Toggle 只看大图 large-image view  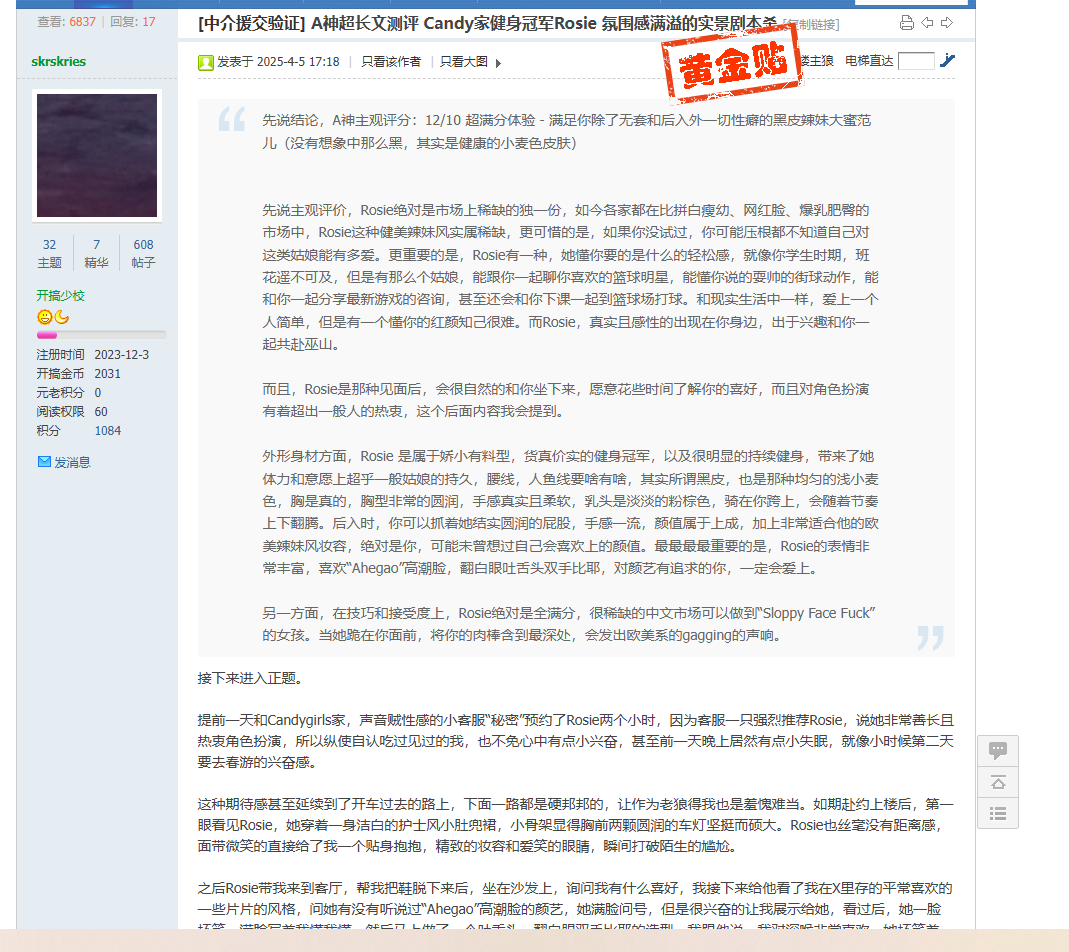tap(464, 62)
